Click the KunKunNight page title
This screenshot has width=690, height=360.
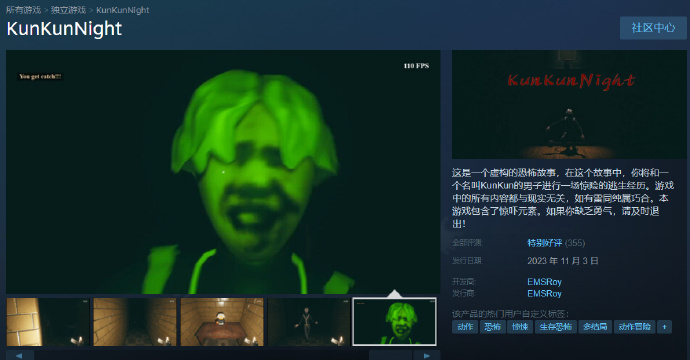(x=64, y=29)
